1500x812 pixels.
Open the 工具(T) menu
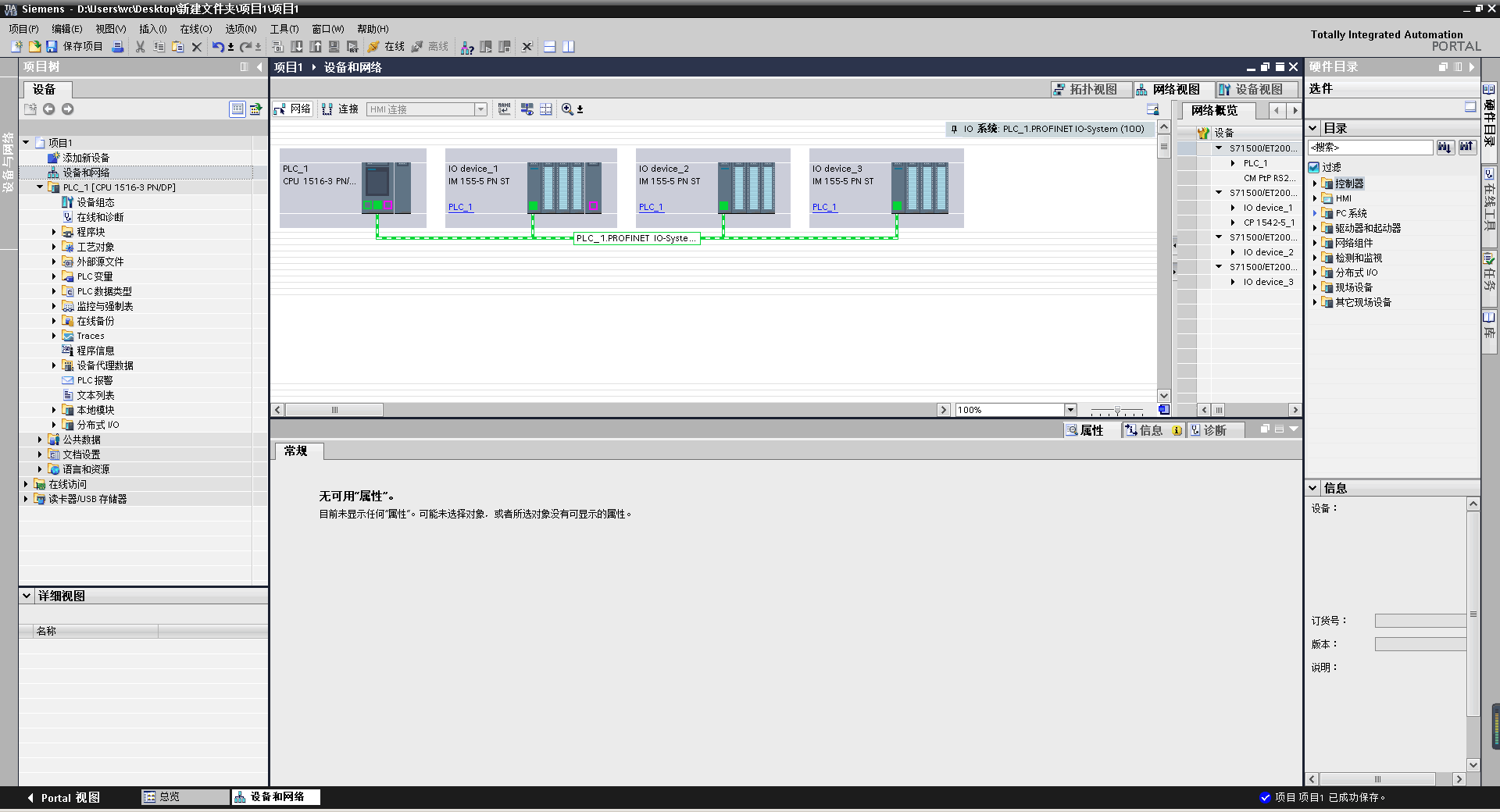click(284, 29)
